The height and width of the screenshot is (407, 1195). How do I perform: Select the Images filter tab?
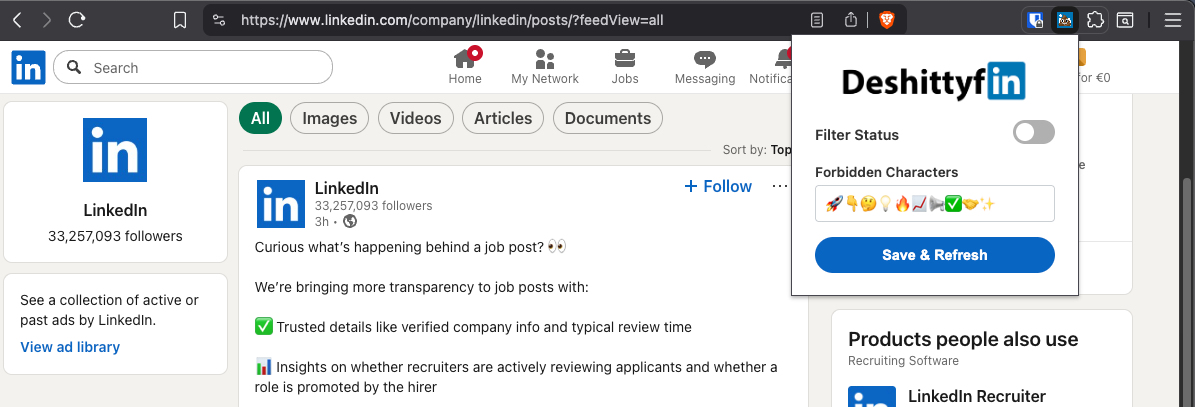pyautogui.click(x=329, y=118)
